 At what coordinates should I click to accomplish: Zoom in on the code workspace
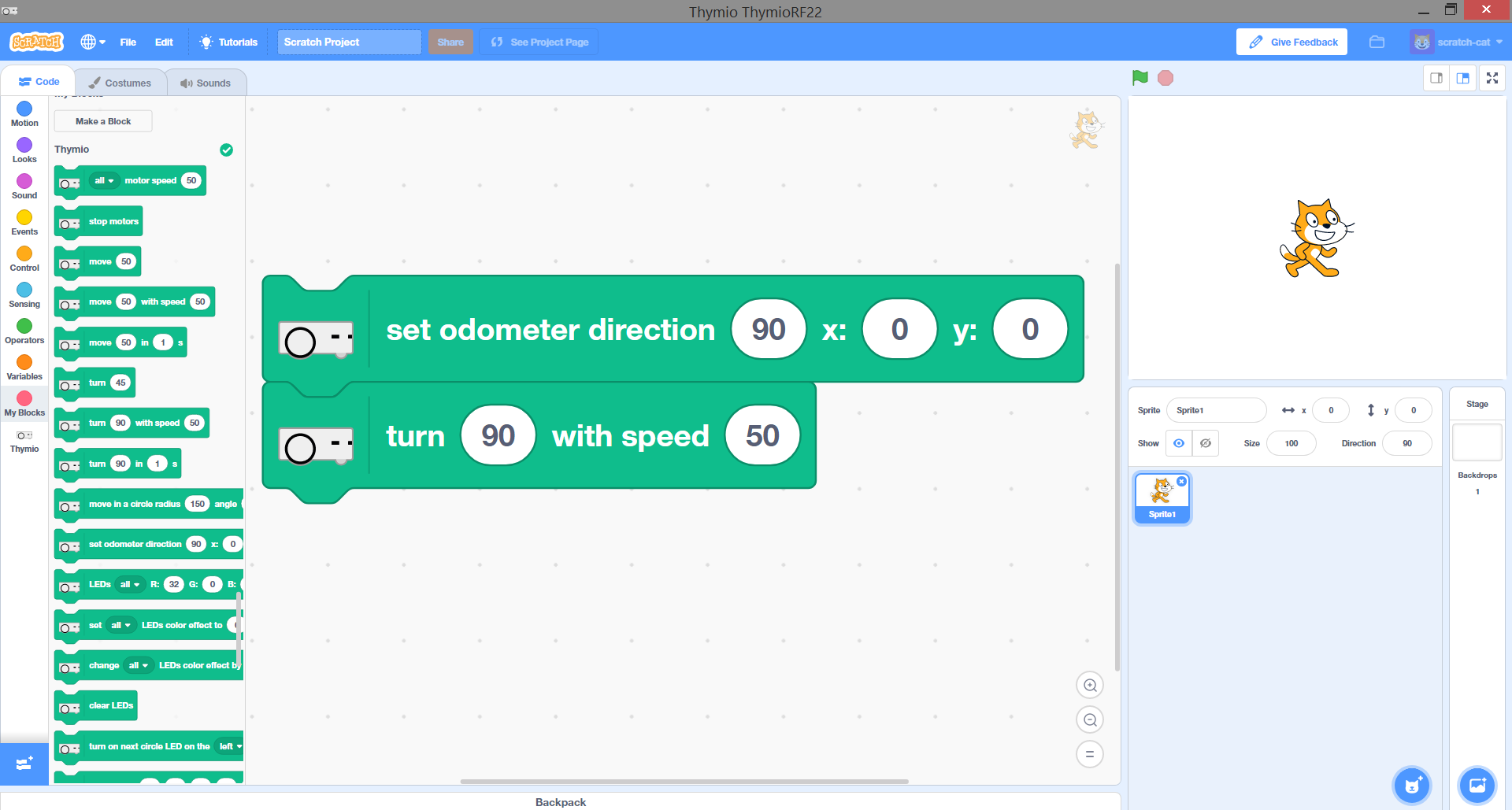[x=1089, y=684]
